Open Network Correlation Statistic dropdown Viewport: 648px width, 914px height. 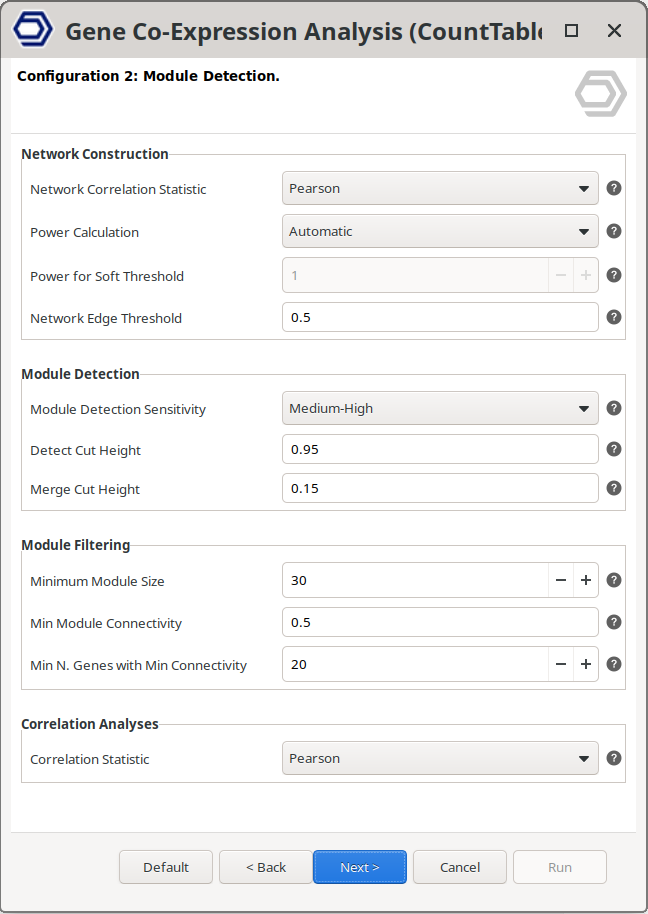coord(440,188)
